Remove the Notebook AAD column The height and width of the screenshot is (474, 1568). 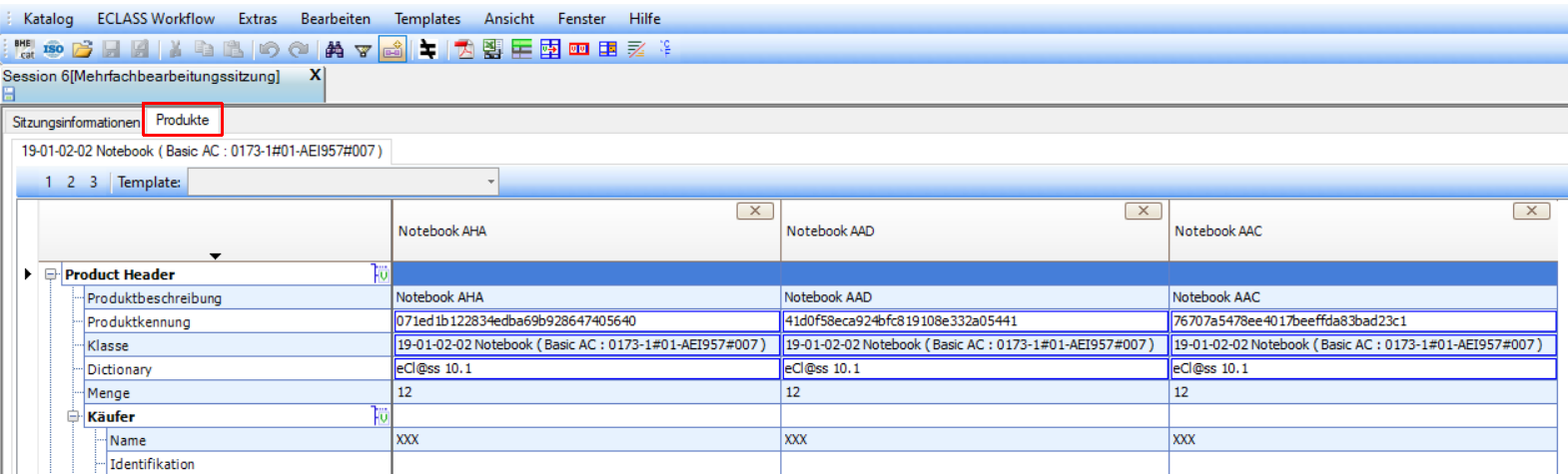pyautogui.click(x=1143, y=211)
